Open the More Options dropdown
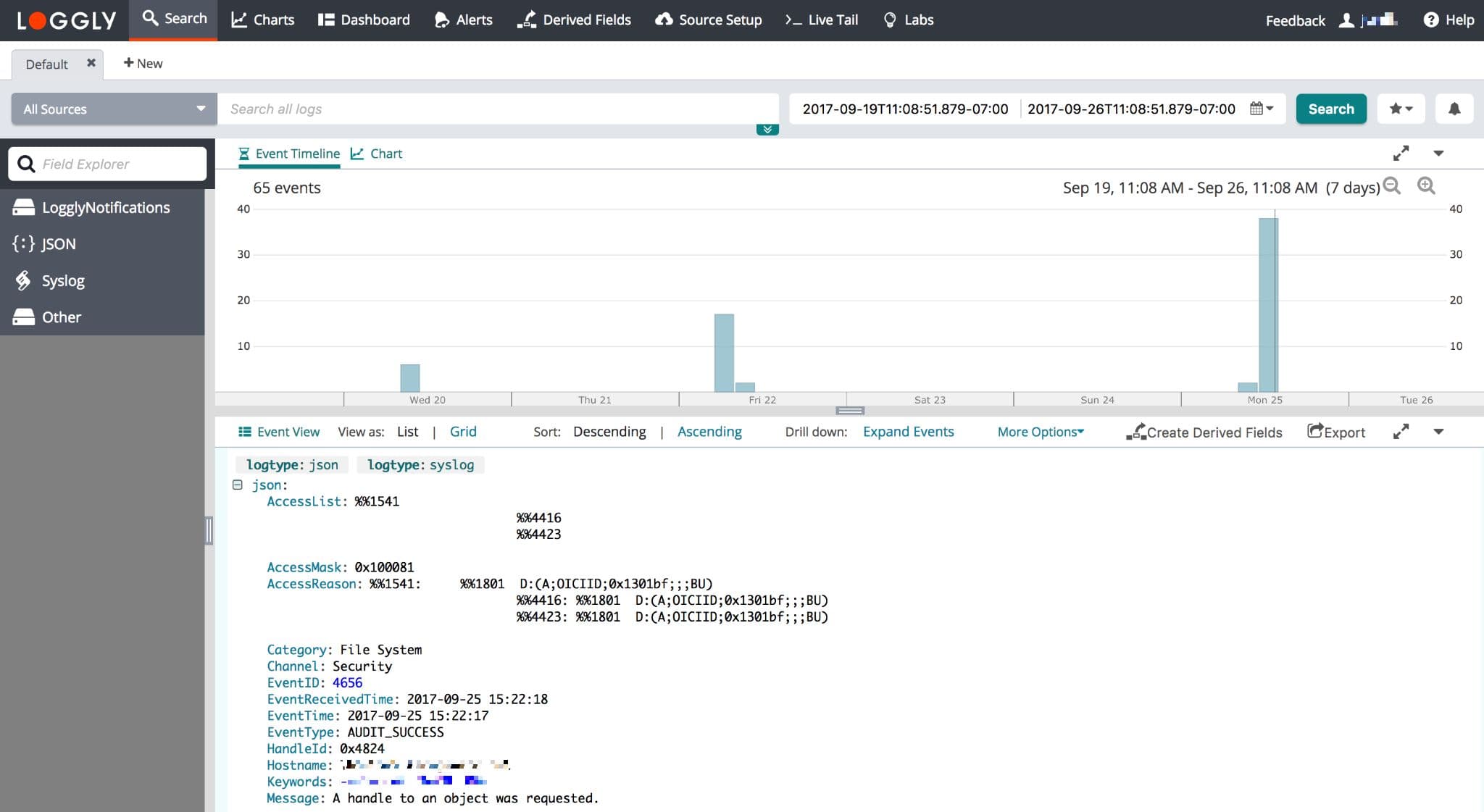The width and height of the screenshot is (1484, 812). pos(1040,431)
